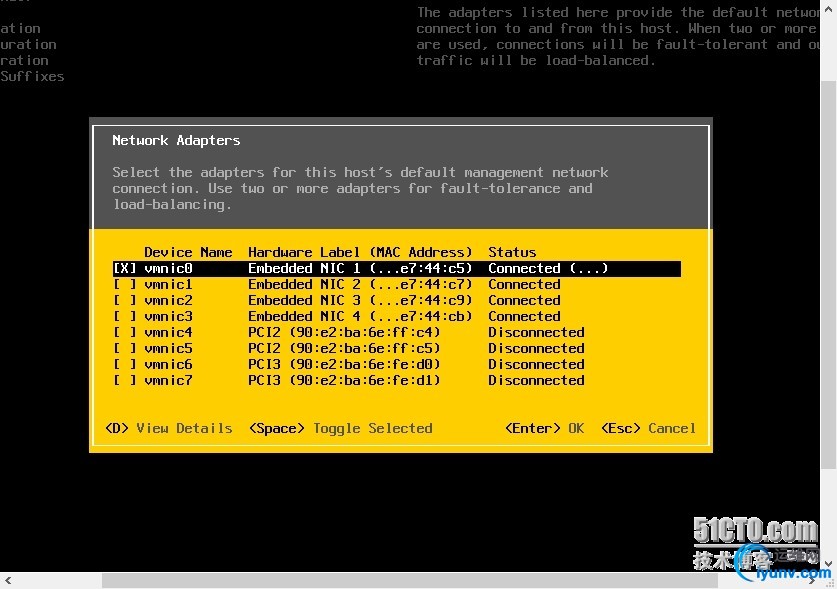
Task: Check the vmnic6 adapter checkbox
Action: point(124,365)
